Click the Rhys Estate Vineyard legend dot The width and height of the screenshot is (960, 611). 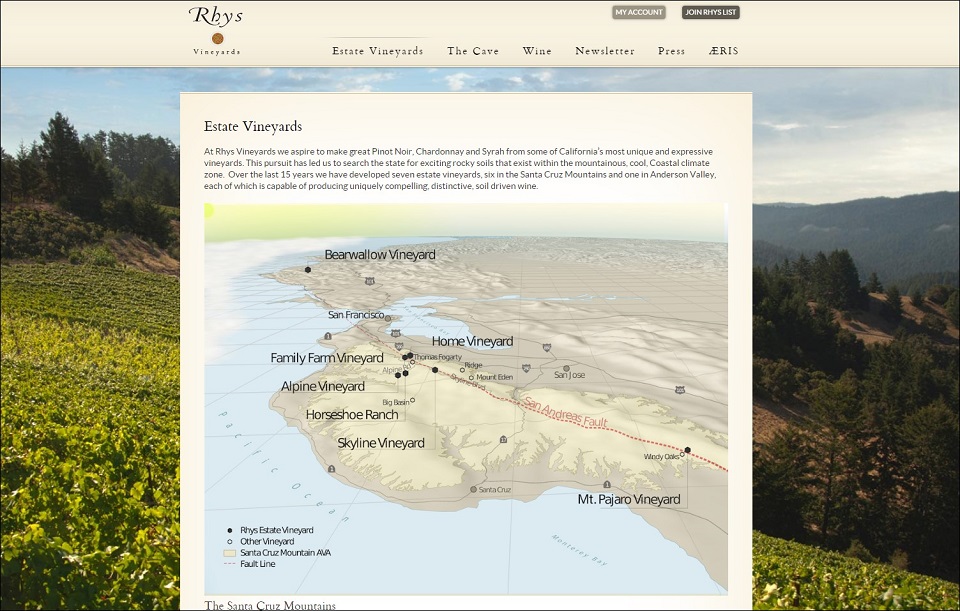coord(230,530)
